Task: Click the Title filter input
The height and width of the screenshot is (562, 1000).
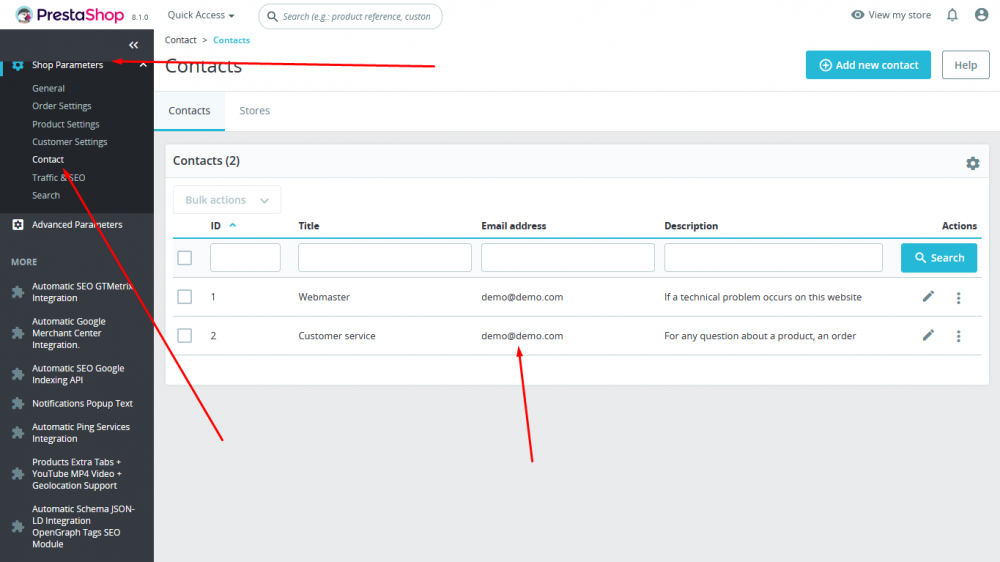Action: click(385, 258)
